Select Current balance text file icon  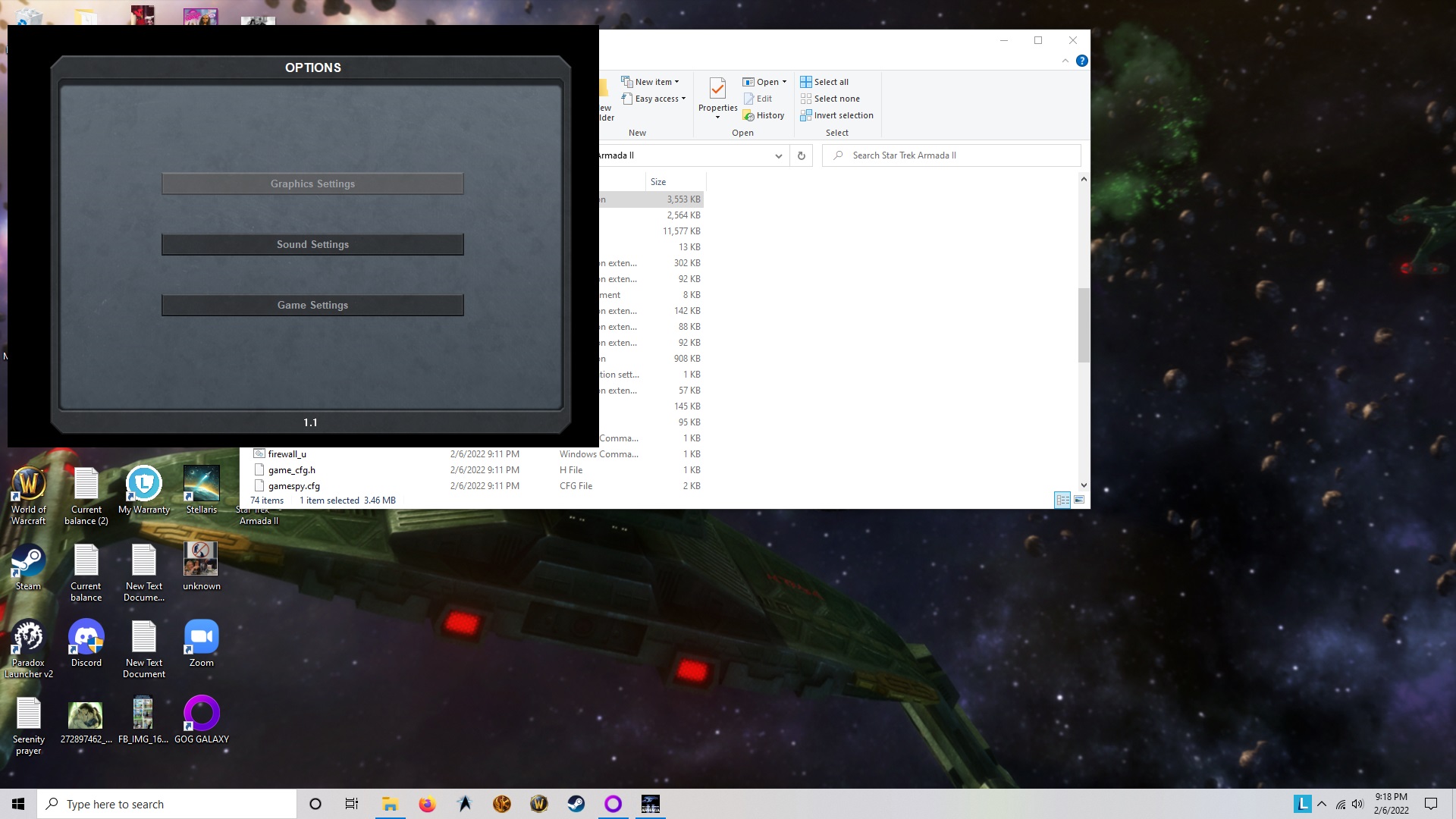pos(86,573)
